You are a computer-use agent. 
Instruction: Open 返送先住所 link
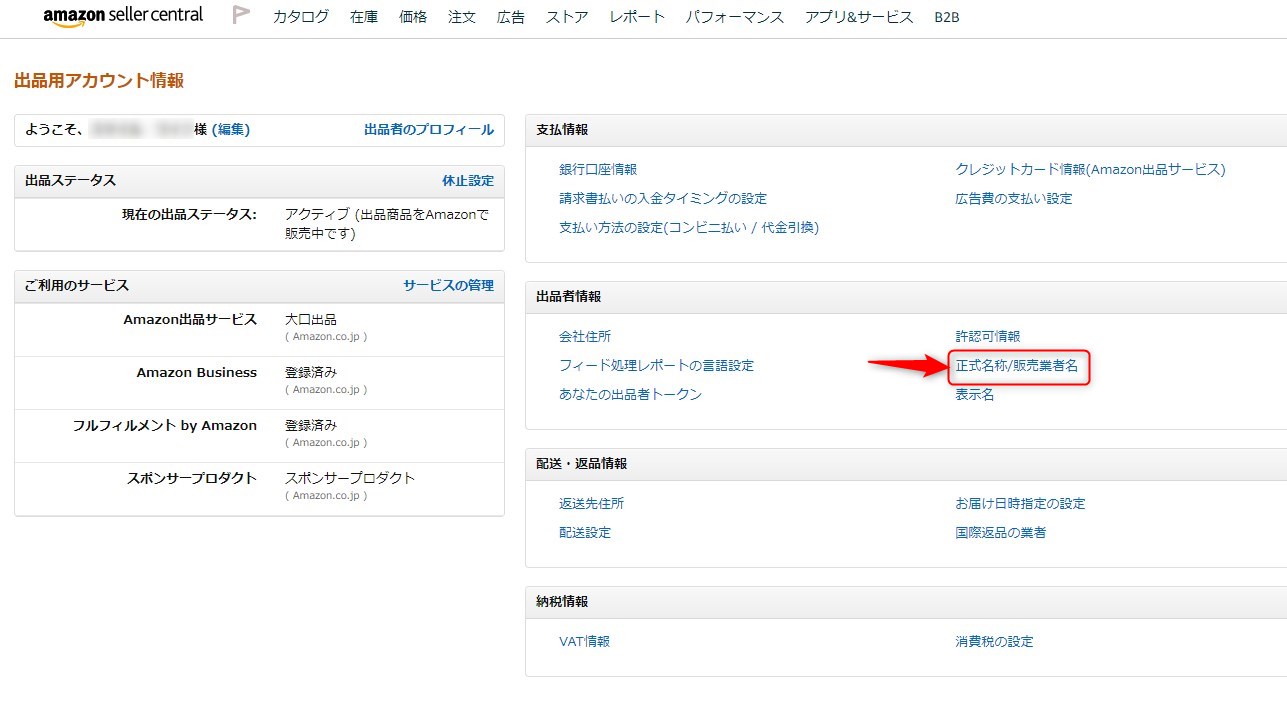[591, 503]
